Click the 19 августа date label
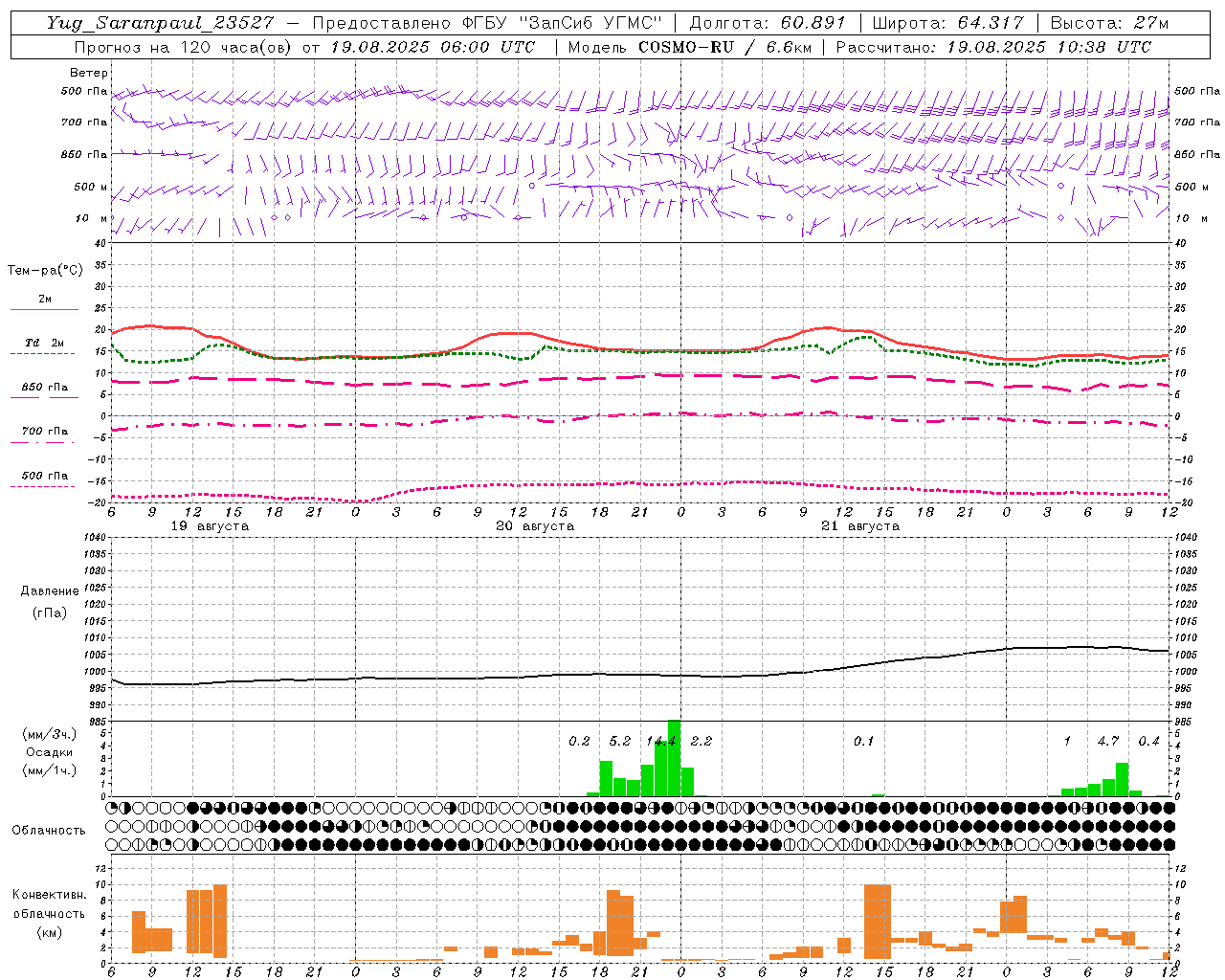Viewport: 1225px width, 980px height. click(210, 526)
